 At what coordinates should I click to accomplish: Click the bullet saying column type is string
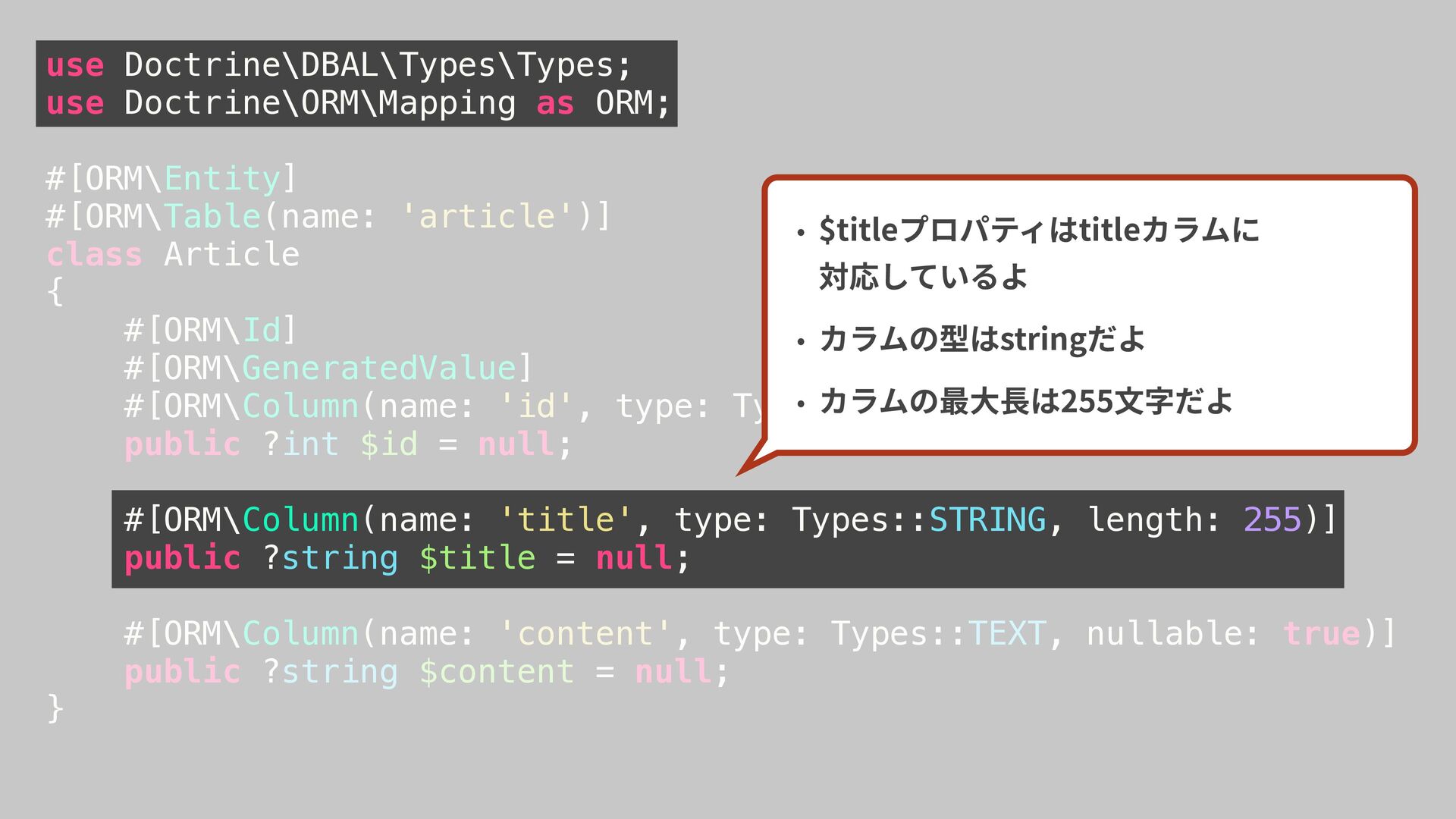pyautogui.click(x=982, y=339)
